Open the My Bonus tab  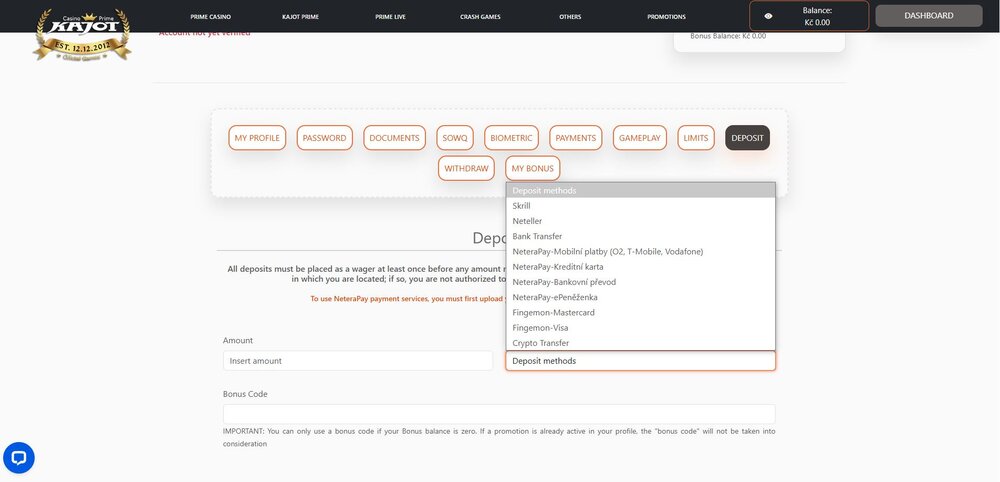[532, 169]
